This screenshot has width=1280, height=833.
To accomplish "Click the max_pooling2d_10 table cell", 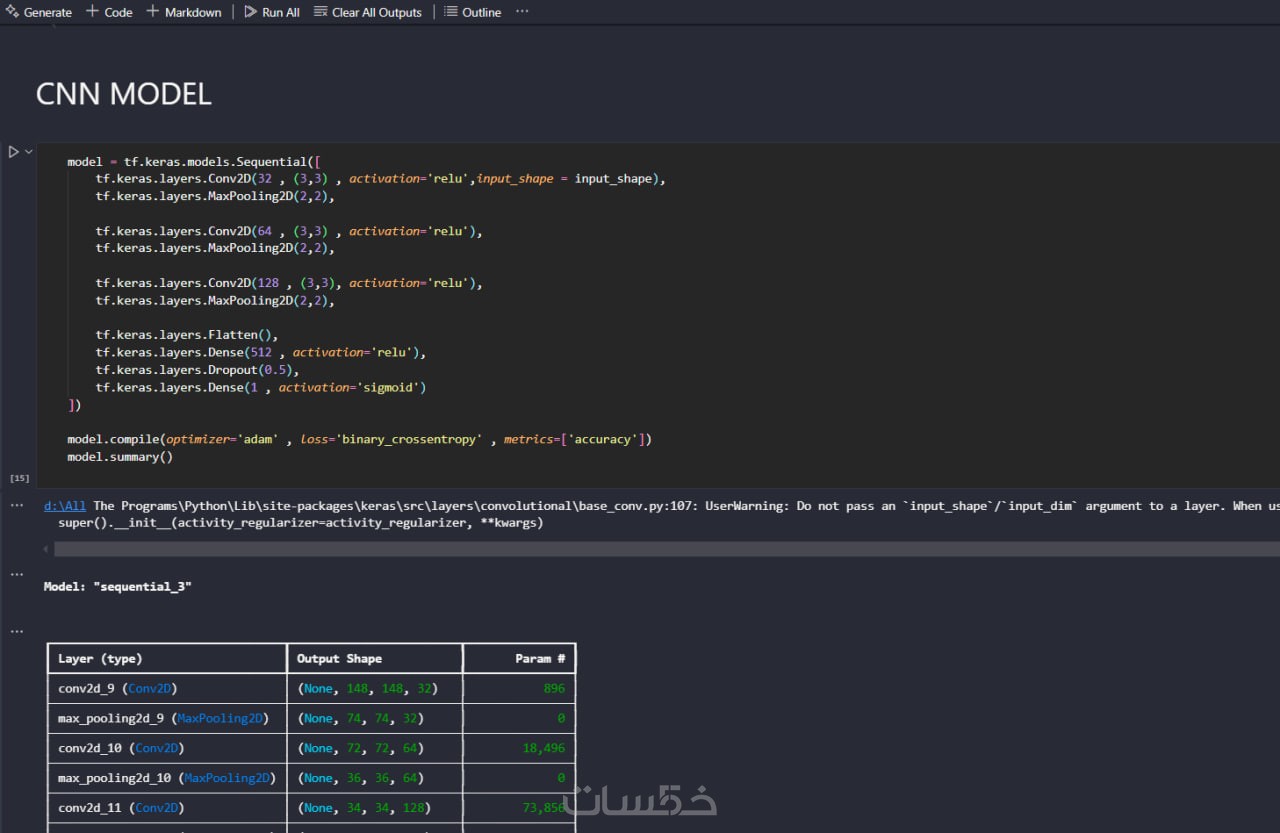I will tap(167, 777).
